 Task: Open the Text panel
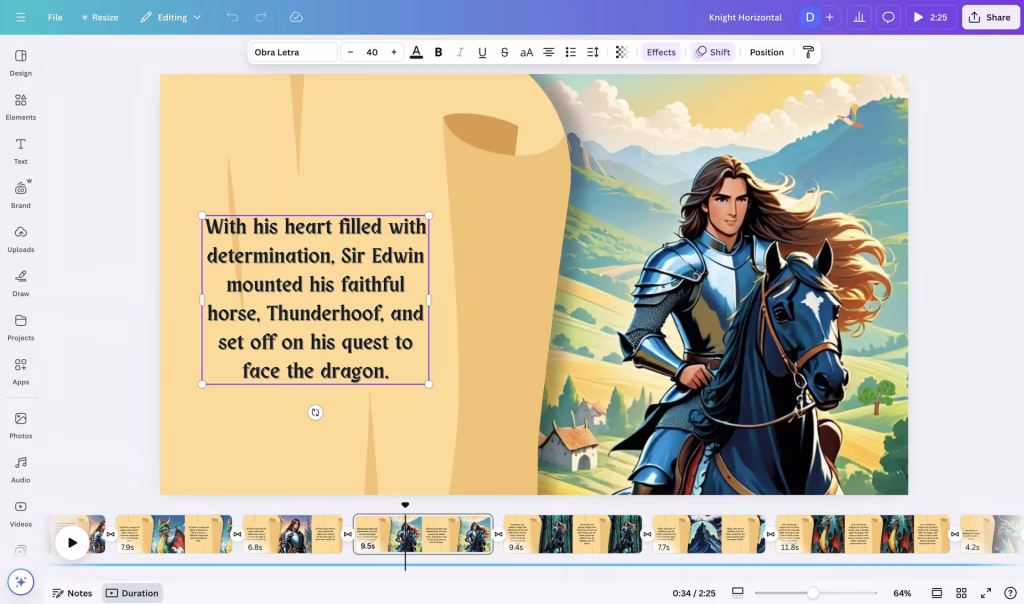coord(21,151)
